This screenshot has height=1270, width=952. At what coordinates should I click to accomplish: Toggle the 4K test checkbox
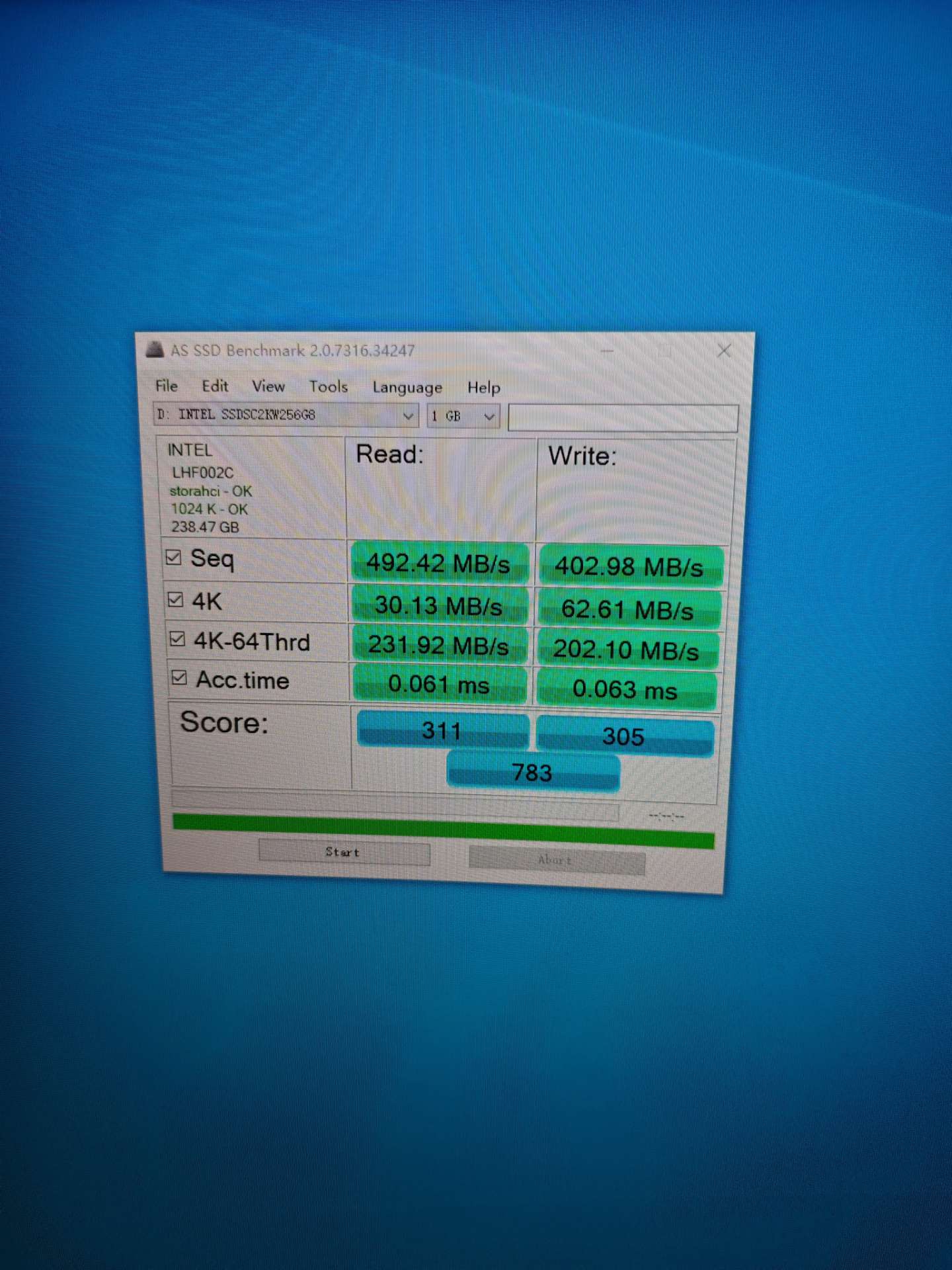pyautogui.click(x=175, y=600)
